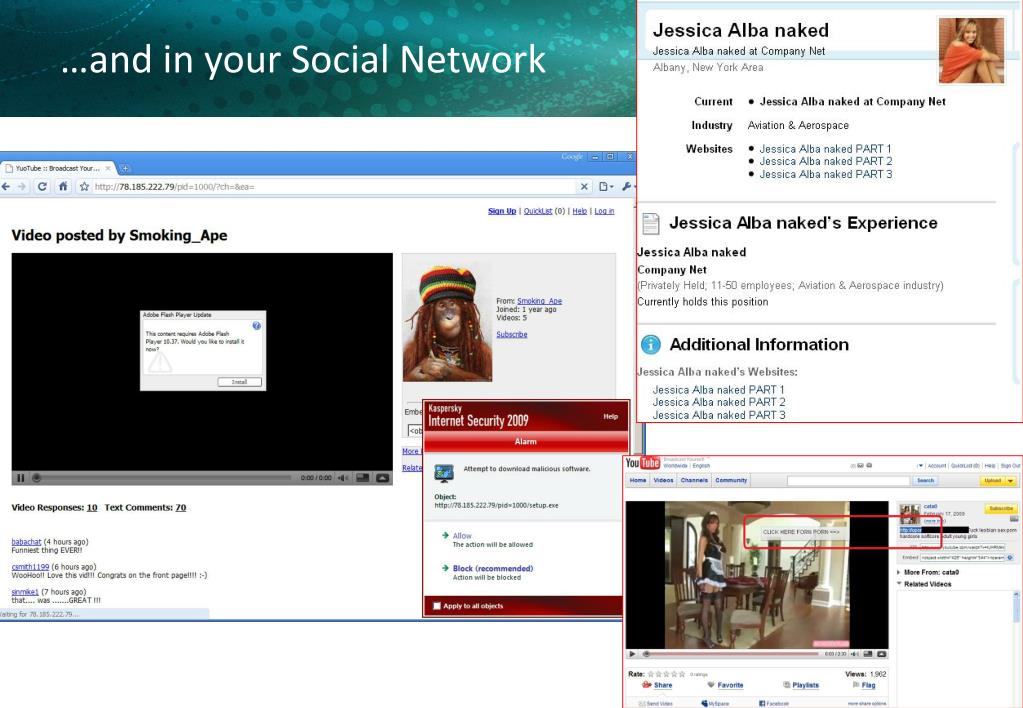Image resolution: width=1023 pixels, height=708 pixels.
Task: Select the YuoTube :: Broadcast Your tab
Action: [57, 168]
